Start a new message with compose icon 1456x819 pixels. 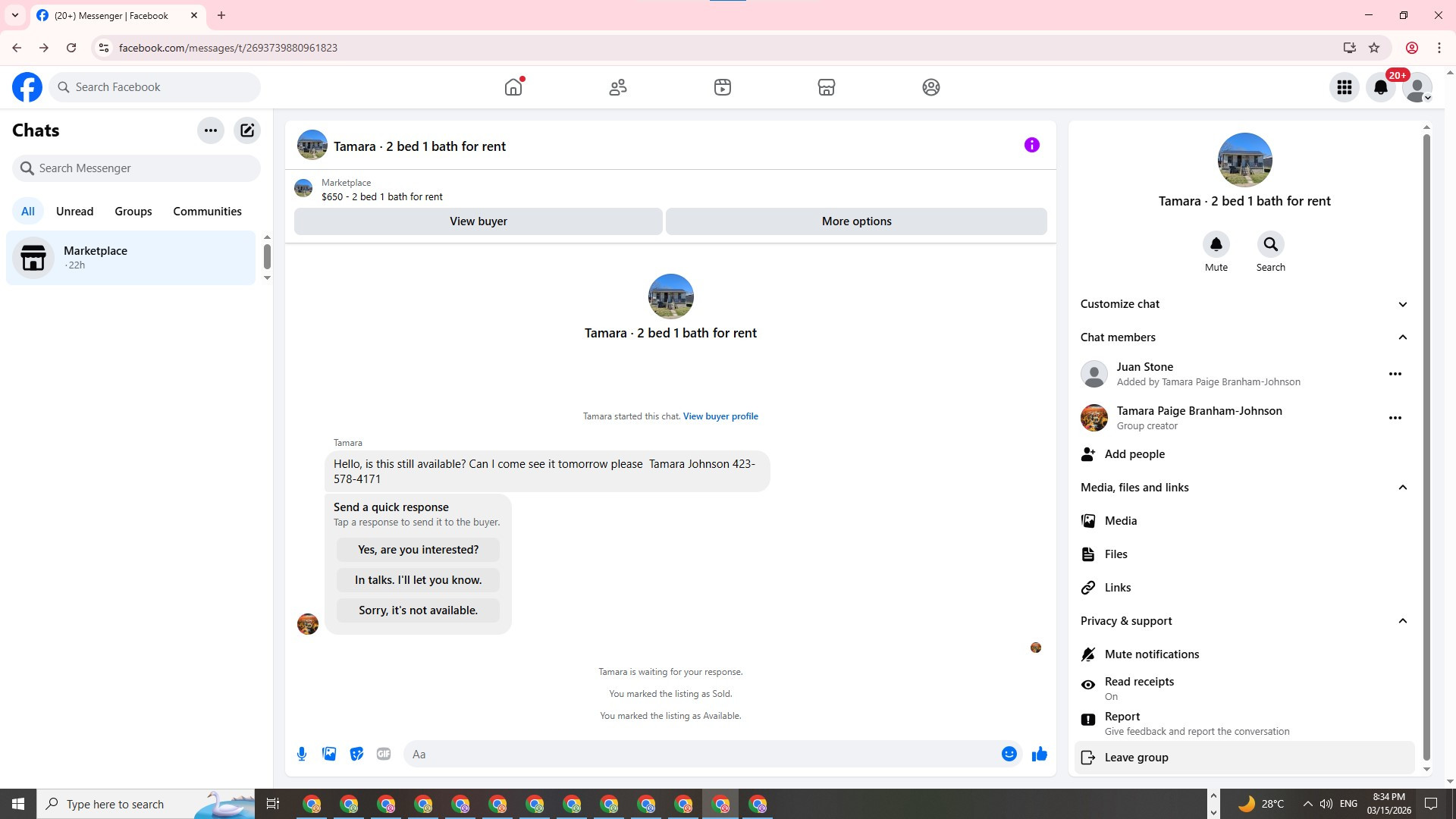pos(247,130)
